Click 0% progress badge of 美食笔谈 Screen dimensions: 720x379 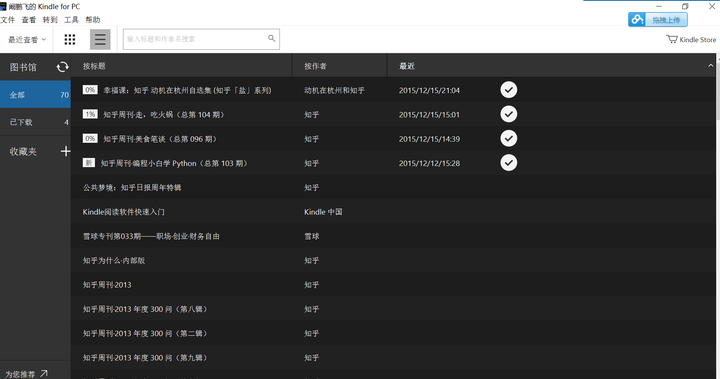point(90,138)
